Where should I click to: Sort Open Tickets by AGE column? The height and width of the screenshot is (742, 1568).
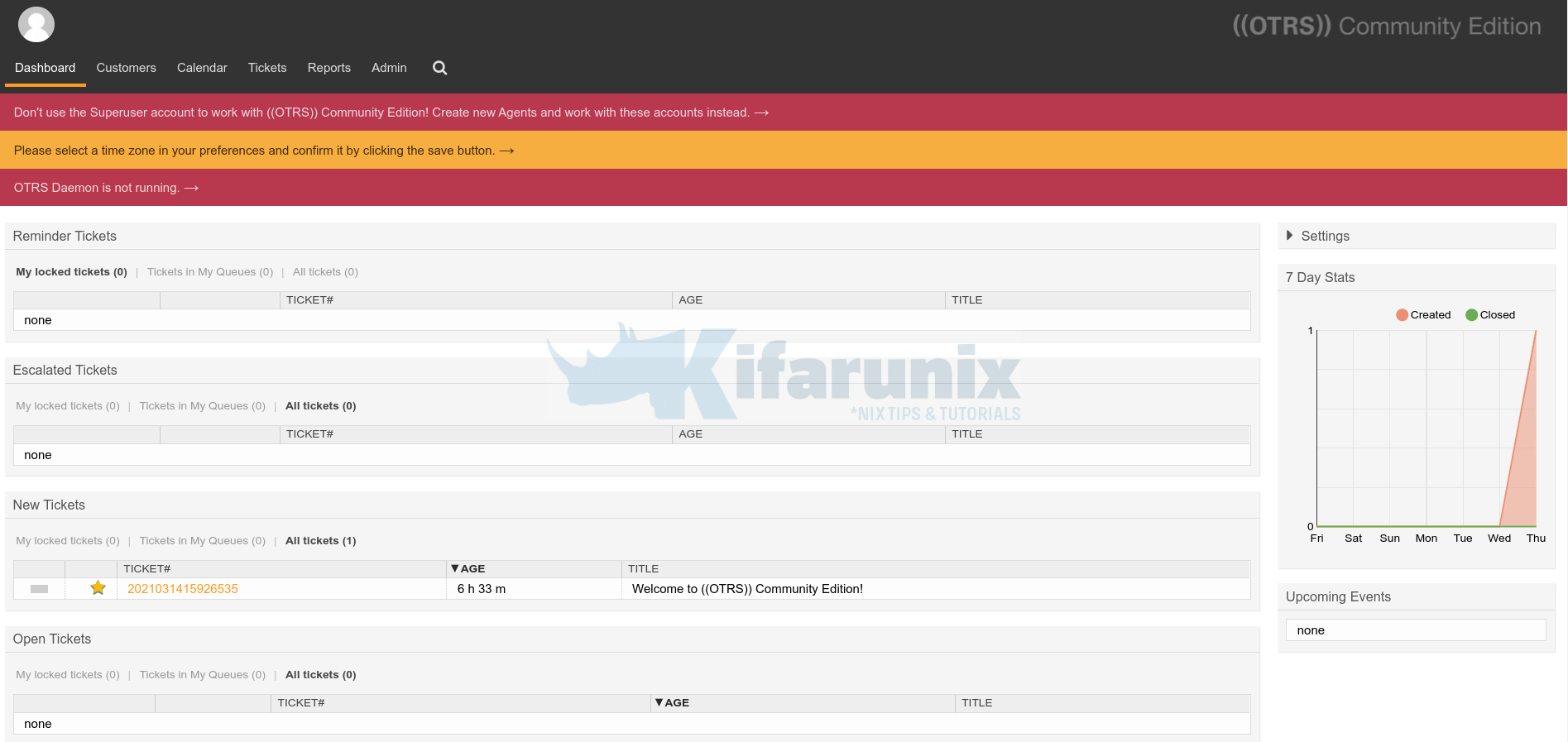click(672, 702)
